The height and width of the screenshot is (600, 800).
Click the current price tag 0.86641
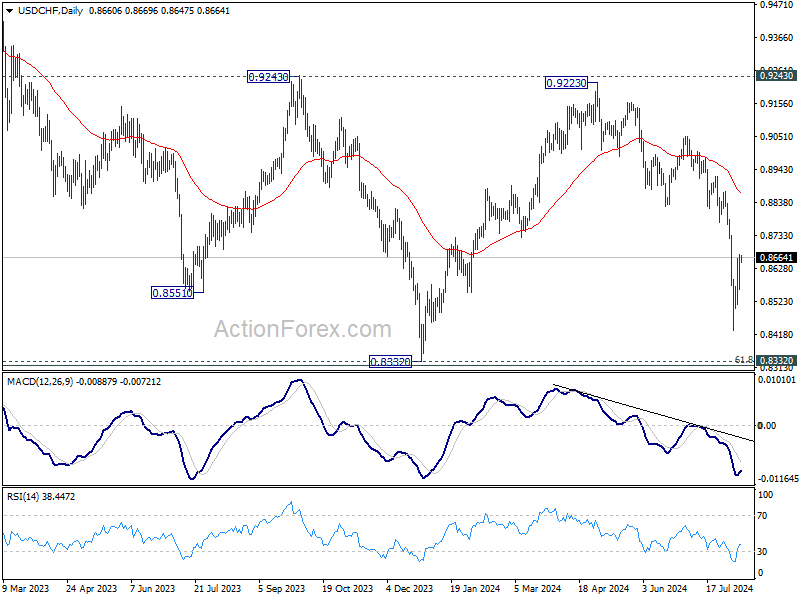tap(776, 258)
